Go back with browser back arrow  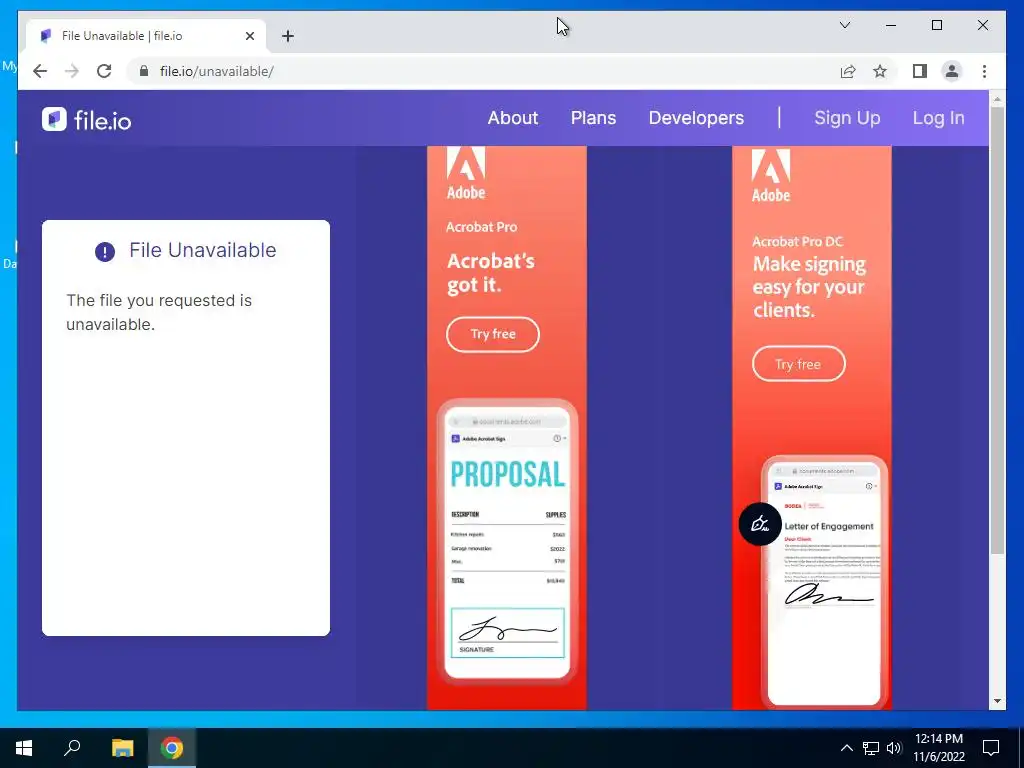coord(40,71)
